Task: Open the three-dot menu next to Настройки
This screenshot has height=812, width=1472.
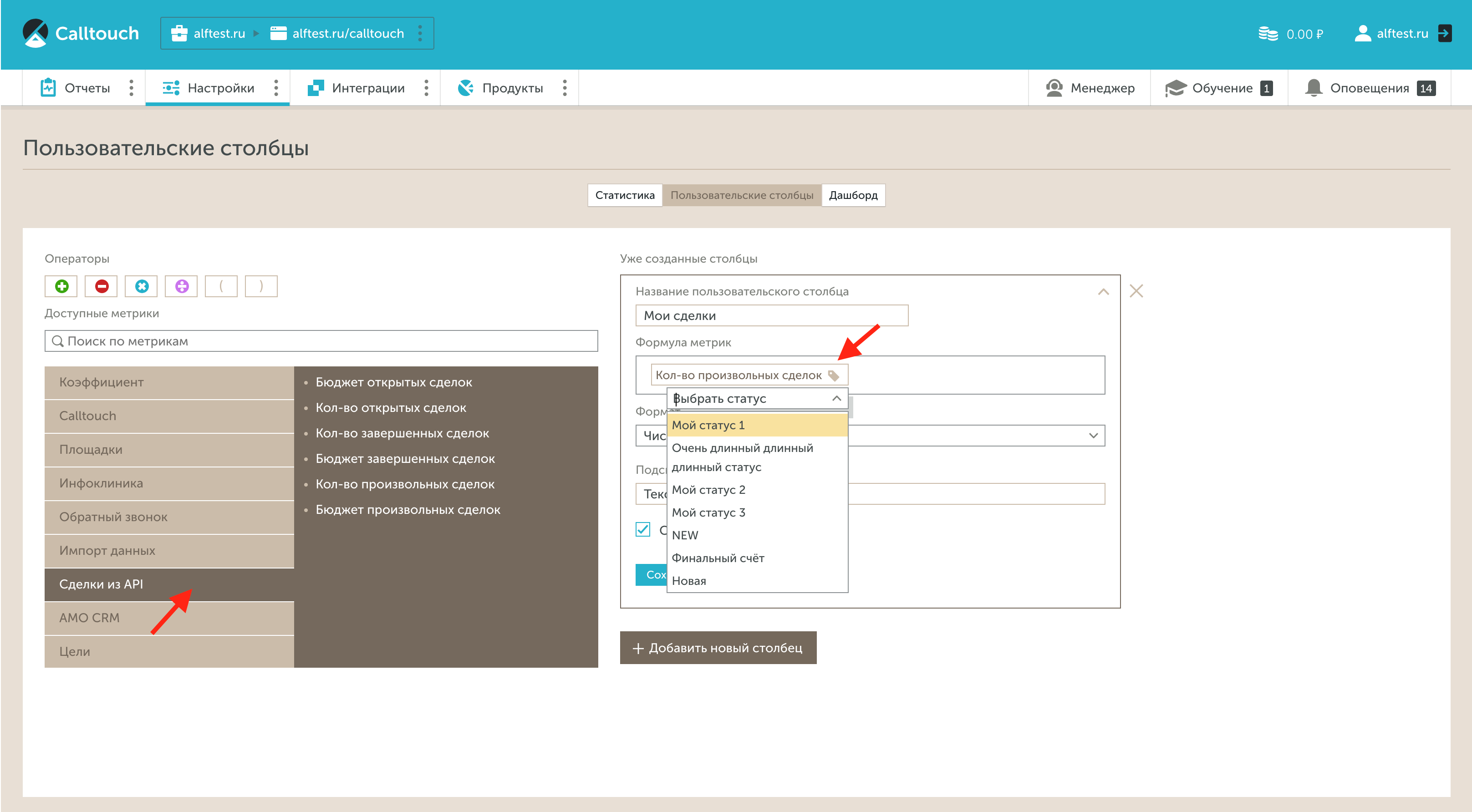Action: (276, 88)
